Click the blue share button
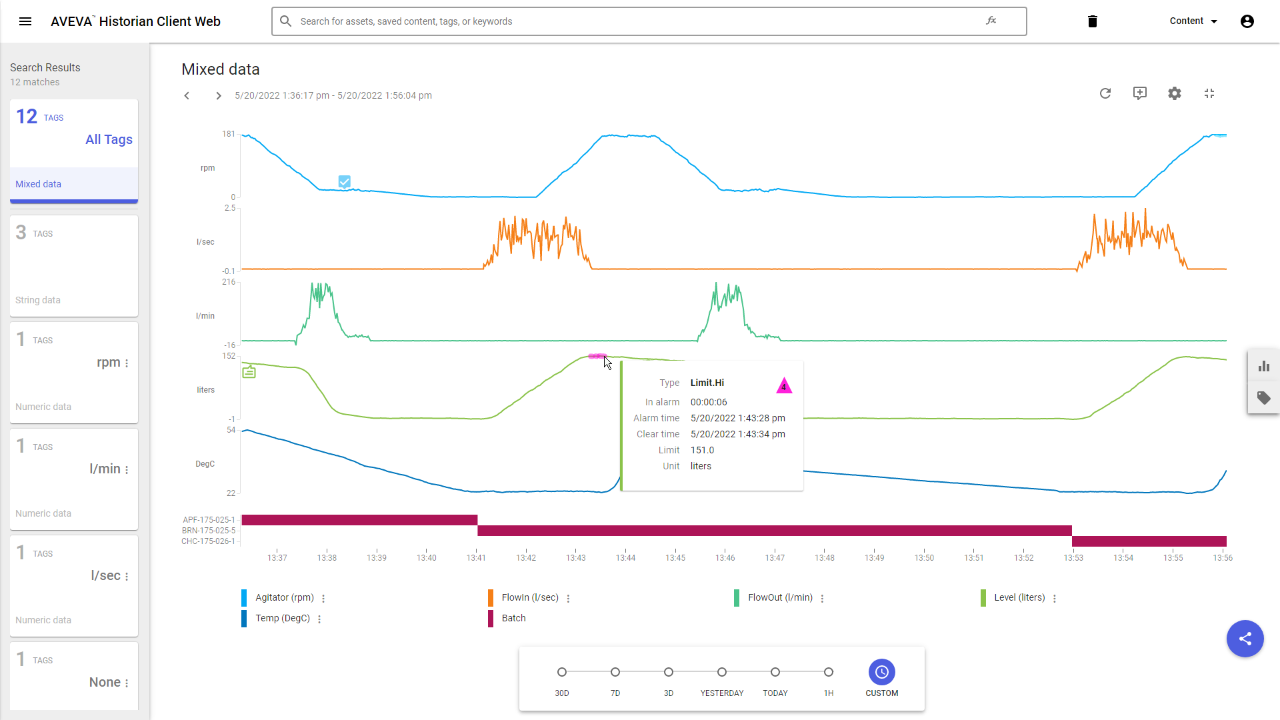Image resolution: width=1280 pixels, height=720 pixels. pyautogui.click(x=1245, y=638)
